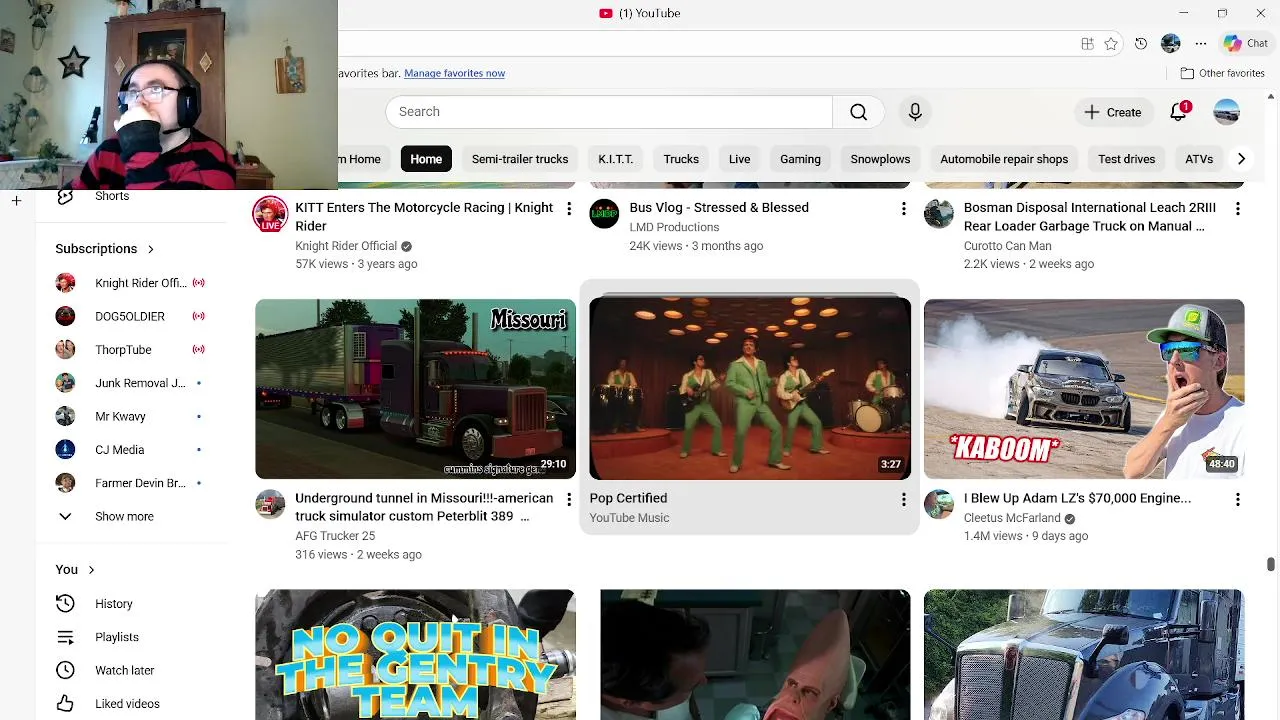Expand Subscriptions section chevron
Viewport: 1280px width, 720px height.
click(x=151, y=249)
